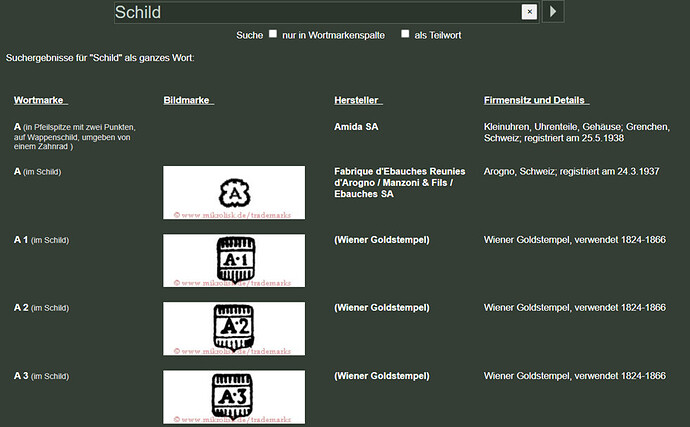Enable 'nur in Wortmarkenspalte' checkbox

pos(273,33)
